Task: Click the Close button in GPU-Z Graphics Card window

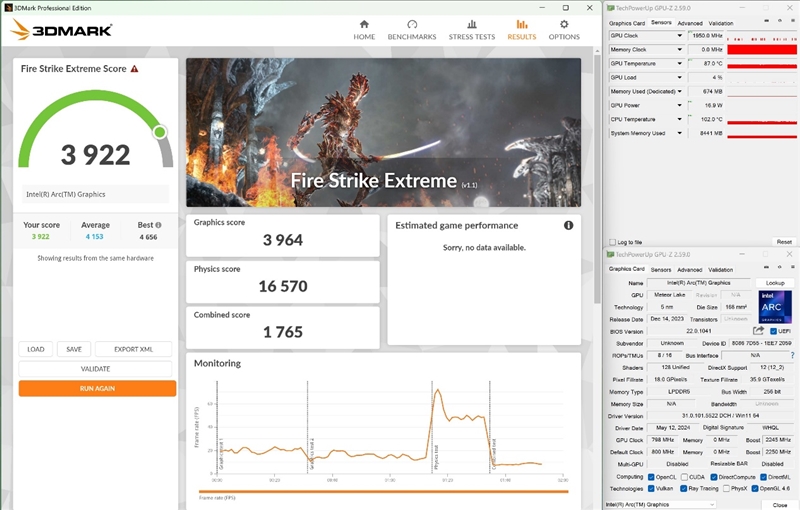Action: 779,505
